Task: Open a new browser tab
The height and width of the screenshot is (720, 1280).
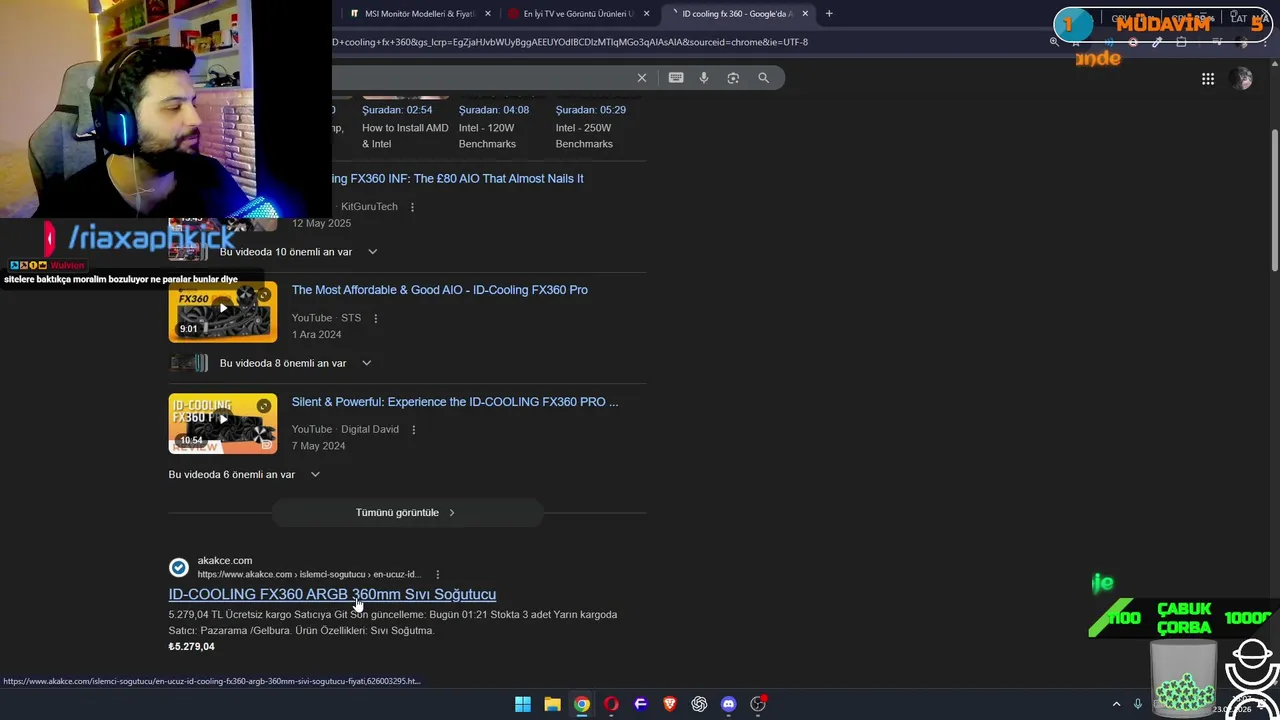Action: point(829,14)
